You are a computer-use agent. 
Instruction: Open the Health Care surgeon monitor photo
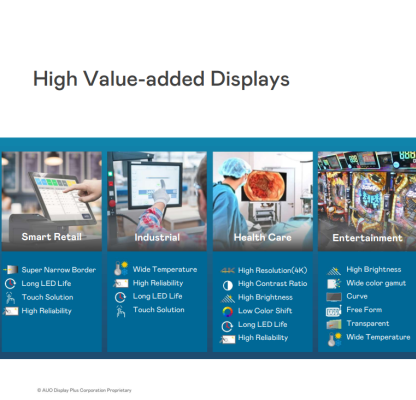(263, 201)
